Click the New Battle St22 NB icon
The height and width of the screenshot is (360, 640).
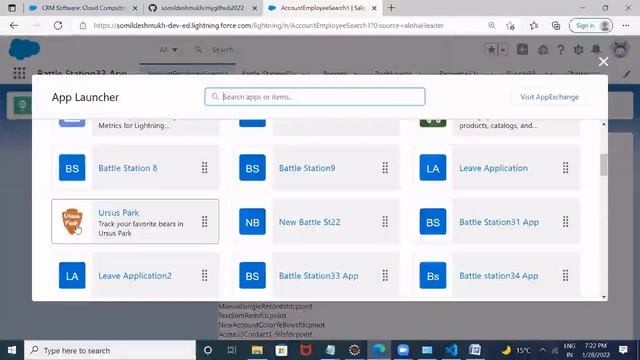pyautogui.click(x=252, y=222)
